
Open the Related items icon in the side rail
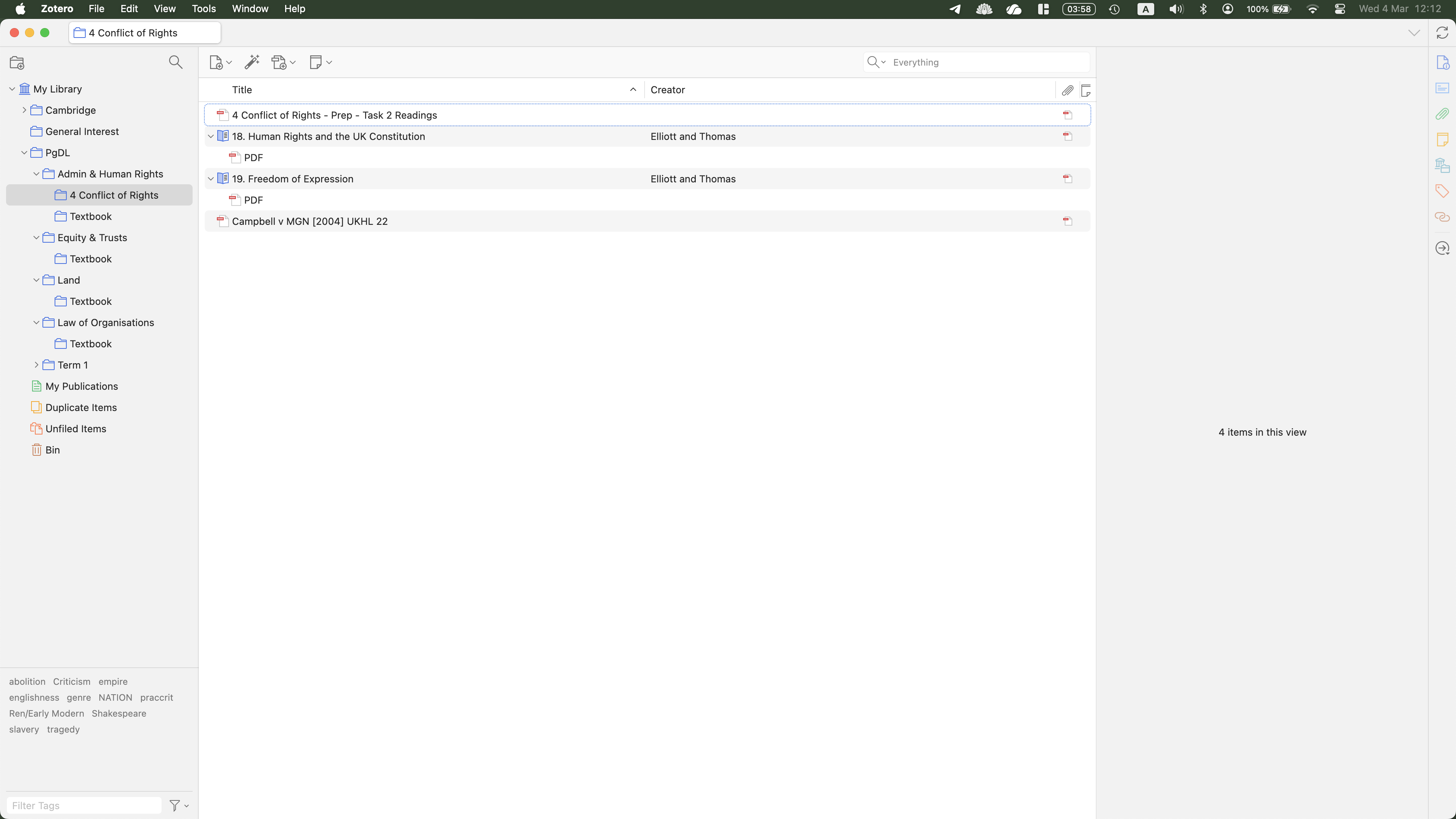coord(1442,217)
